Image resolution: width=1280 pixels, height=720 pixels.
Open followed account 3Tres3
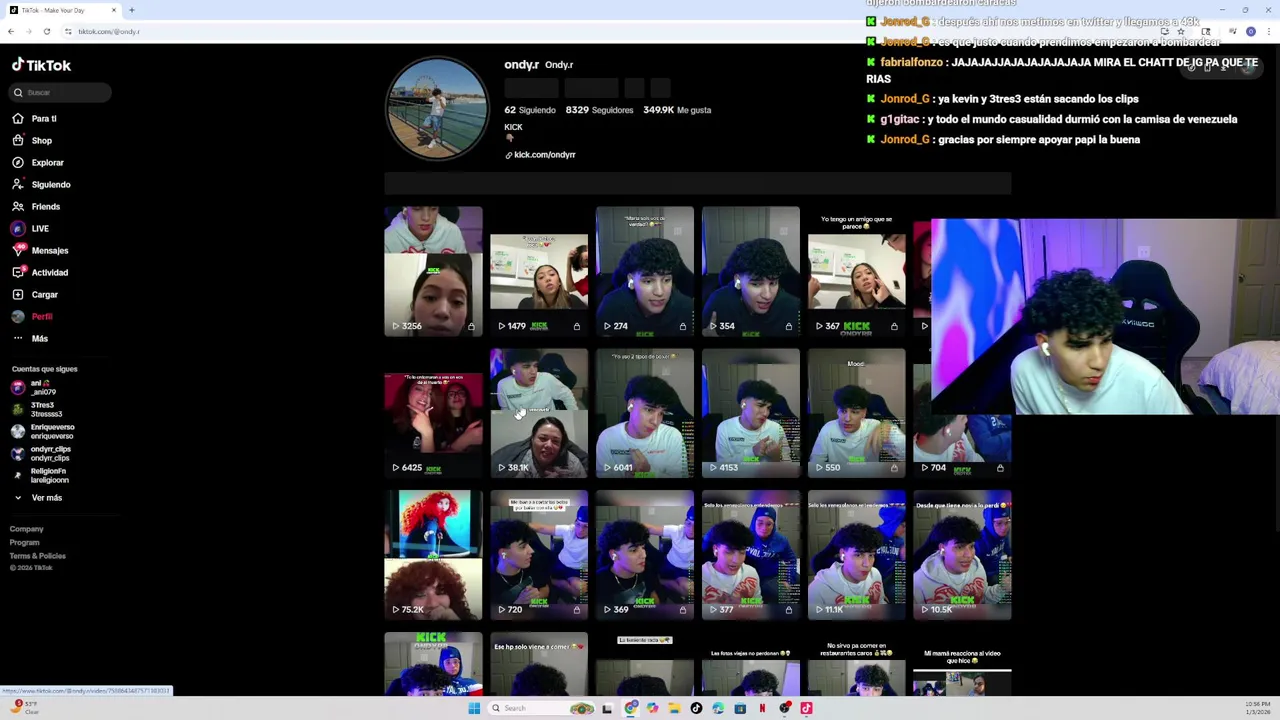pyautogui.click(x=37, y=409)
